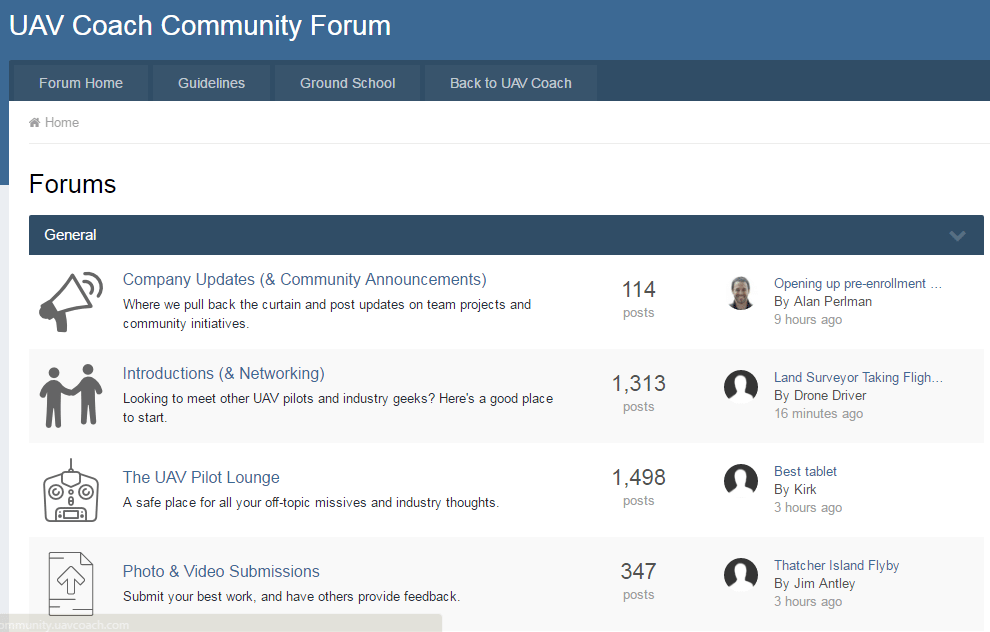
Task: Click the upload Photo & Video icon
Action: pos(71,583)
